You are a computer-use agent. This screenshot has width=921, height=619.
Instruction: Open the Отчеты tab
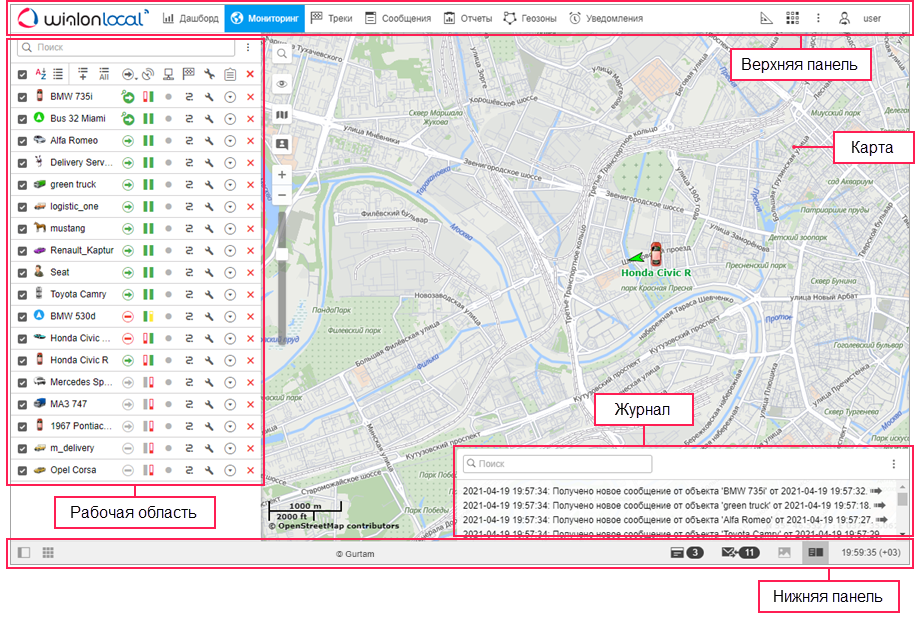point(468,18)
